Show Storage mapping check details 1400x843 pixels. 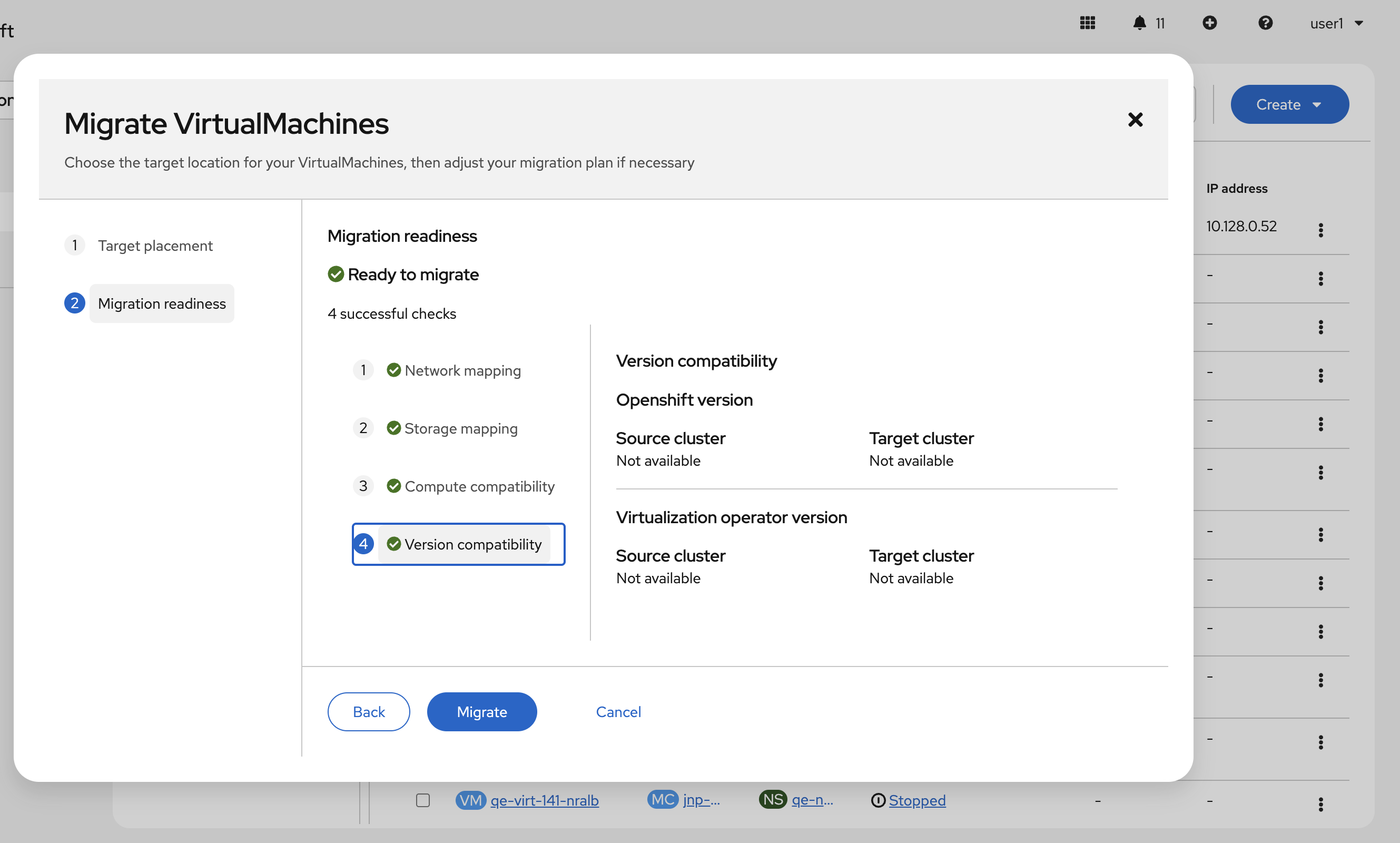point(460,428)
